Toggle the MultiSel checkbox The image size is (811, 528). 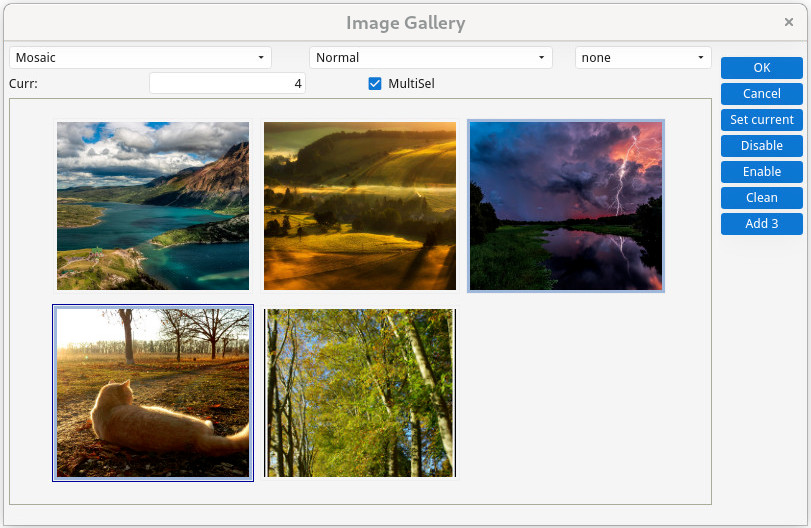pyautogui.click(x=375, y=83)
